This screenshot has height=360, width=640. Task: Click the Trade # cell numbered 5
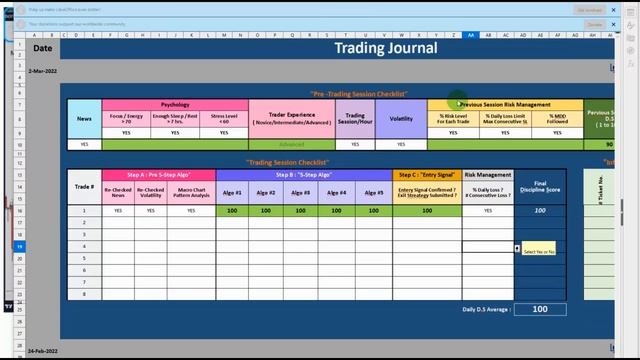[x=84, y=258]
